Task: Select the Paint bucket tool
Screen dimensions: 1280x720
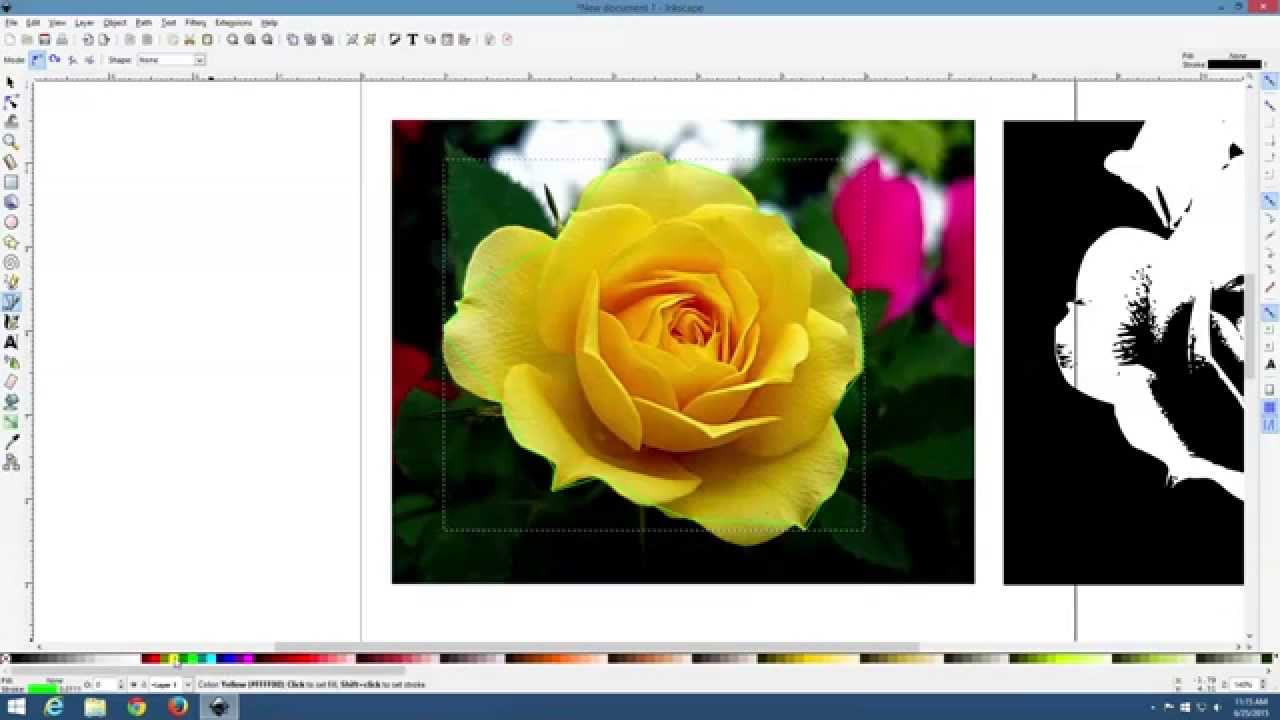Action: (x=11, y=402)
